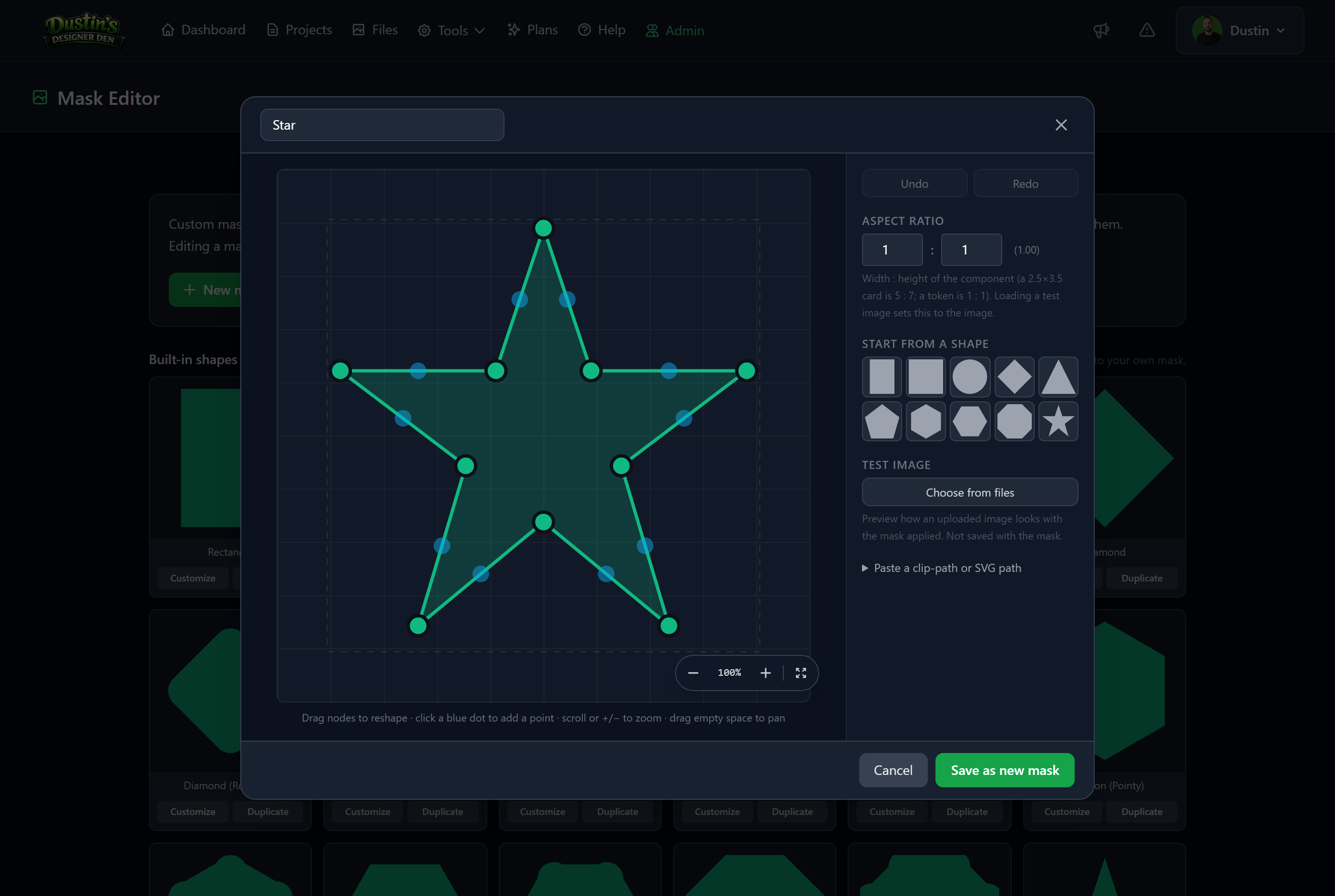
Task: Click Duplicate under the Diamond shape card
Action: [x=1141, y=578]
